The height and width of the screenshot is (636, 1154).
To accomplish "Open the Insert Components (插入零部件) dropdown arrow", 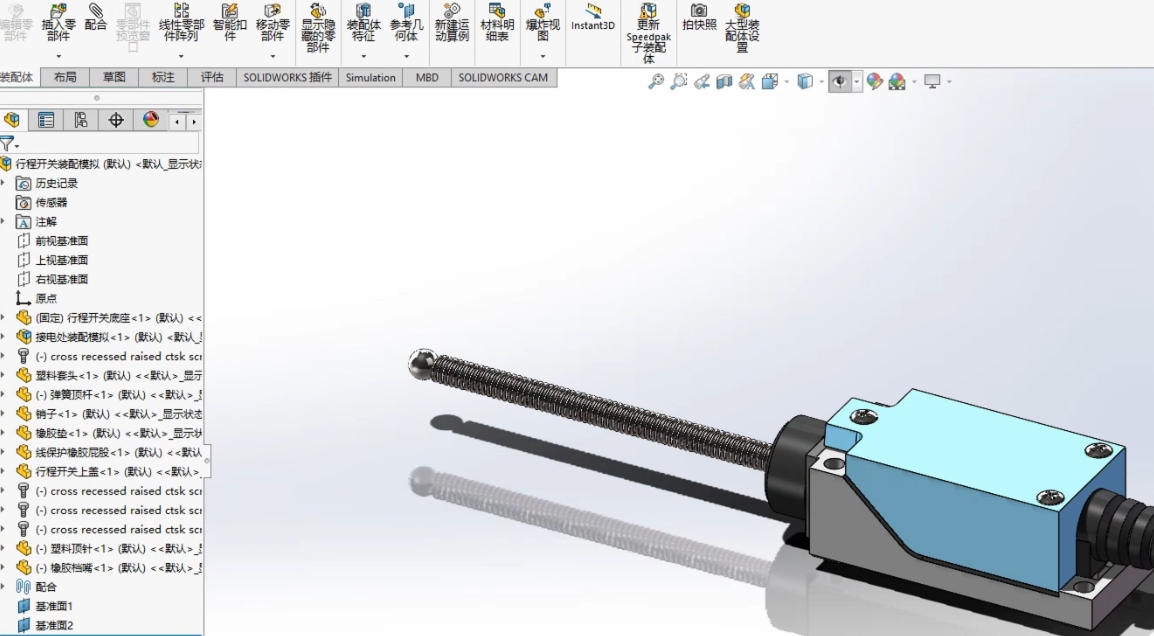I will pos(59,57).
